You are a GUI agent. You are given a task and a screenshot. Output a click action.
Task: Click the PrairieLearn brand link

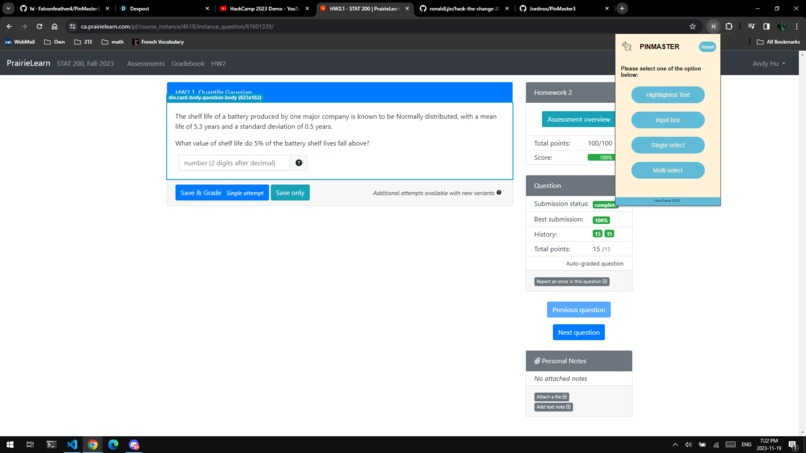click(28, 63)
